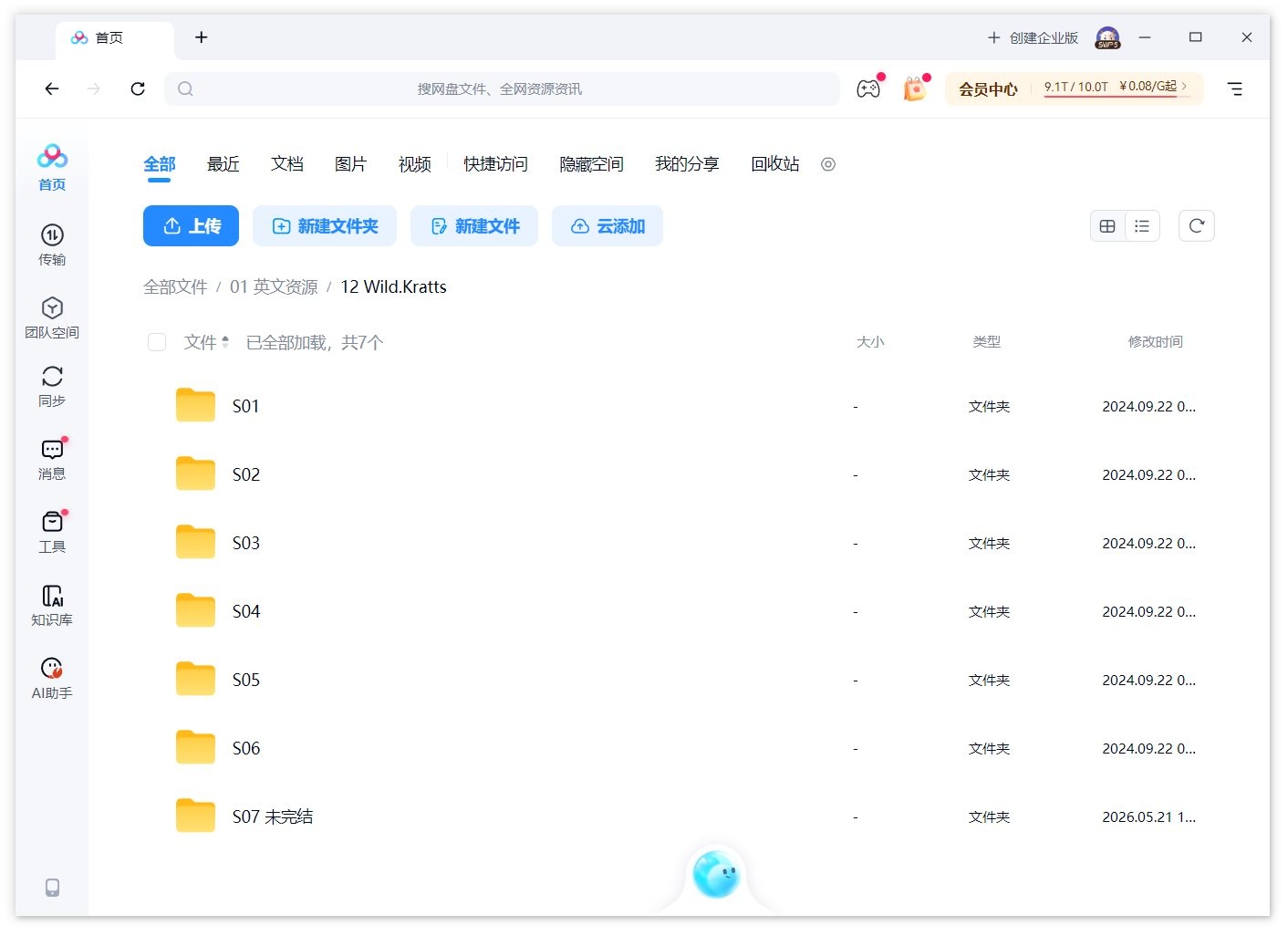This screenshot has height=936, width=1288.
Task: Click the 云添加 button
Action: click(x=608, y=226)
